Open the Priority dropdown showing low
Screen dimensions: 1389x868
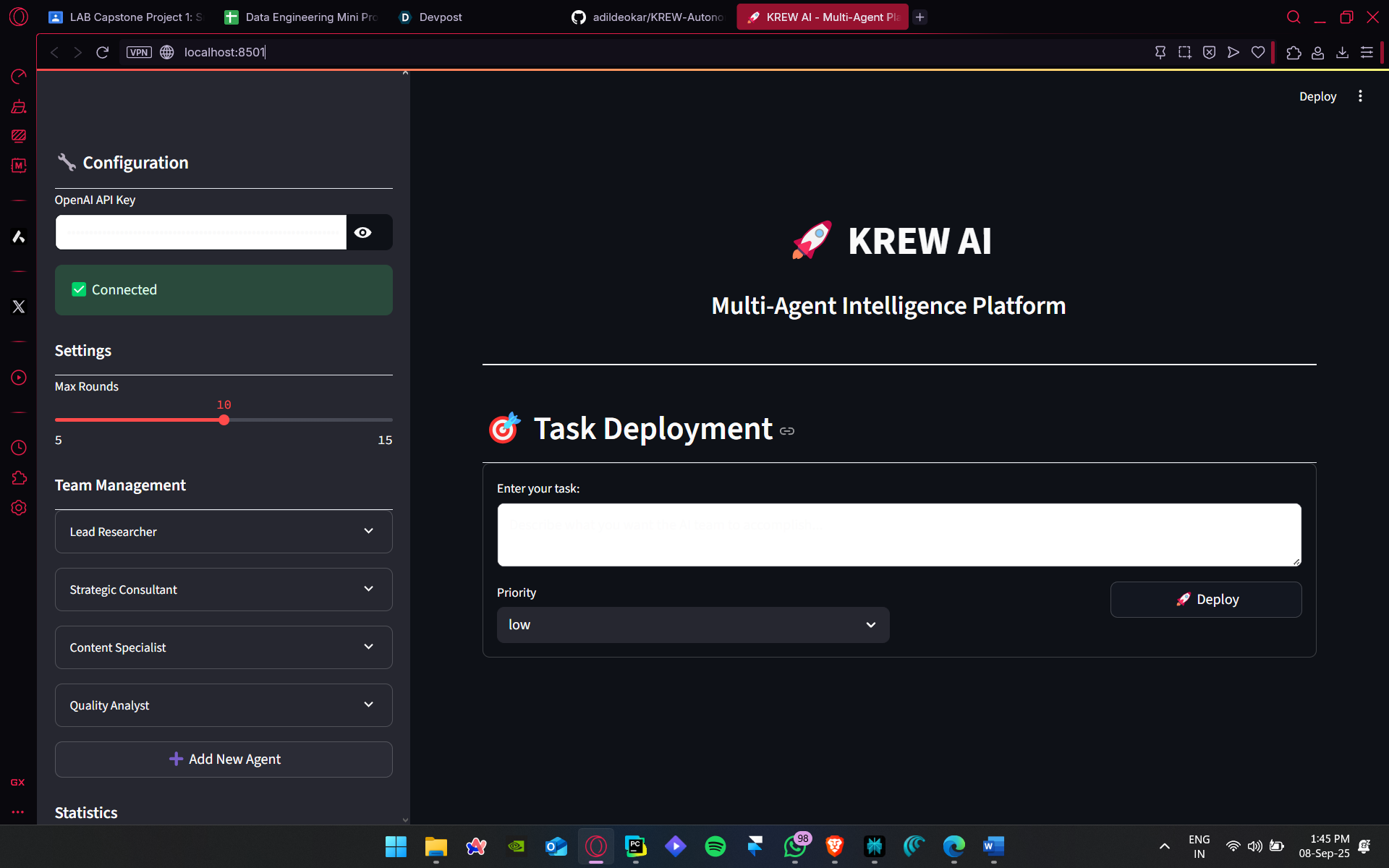point(692,625)
